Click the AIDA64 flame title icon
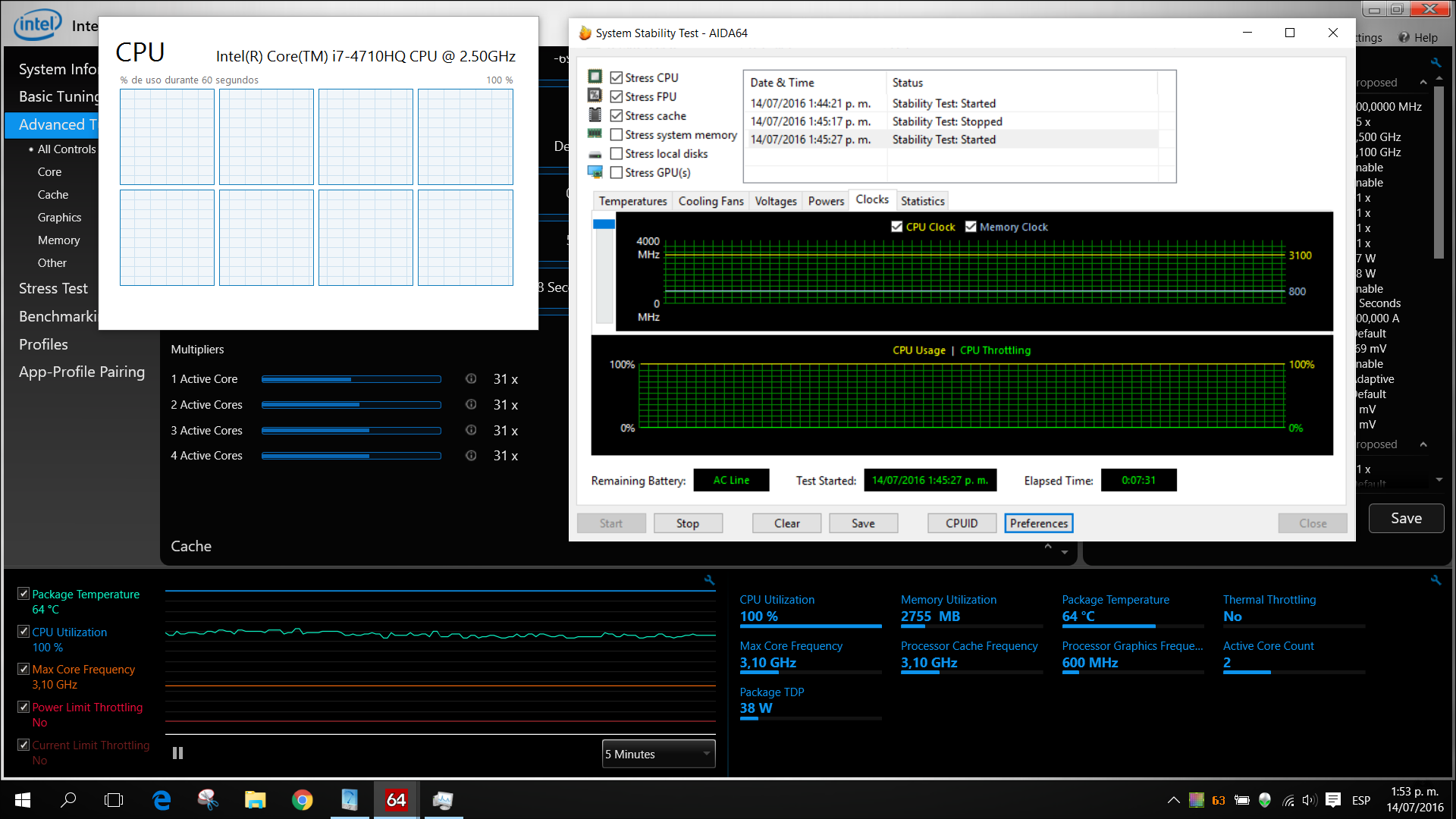The image size is (1456, 819). coord(585,33)
